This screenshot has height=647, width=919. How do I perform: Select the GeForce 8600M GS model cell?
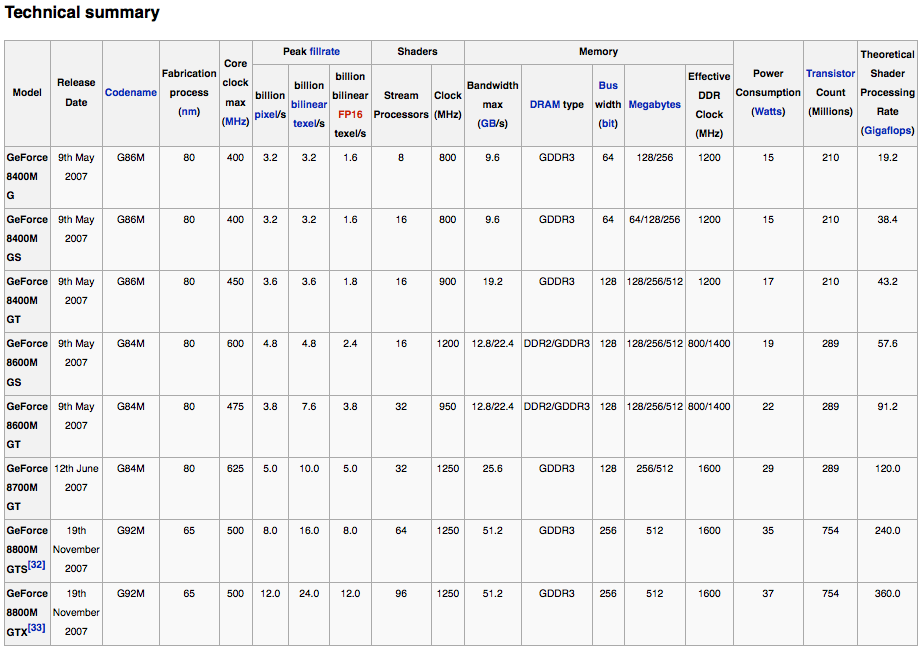click(x=27, y=363)
